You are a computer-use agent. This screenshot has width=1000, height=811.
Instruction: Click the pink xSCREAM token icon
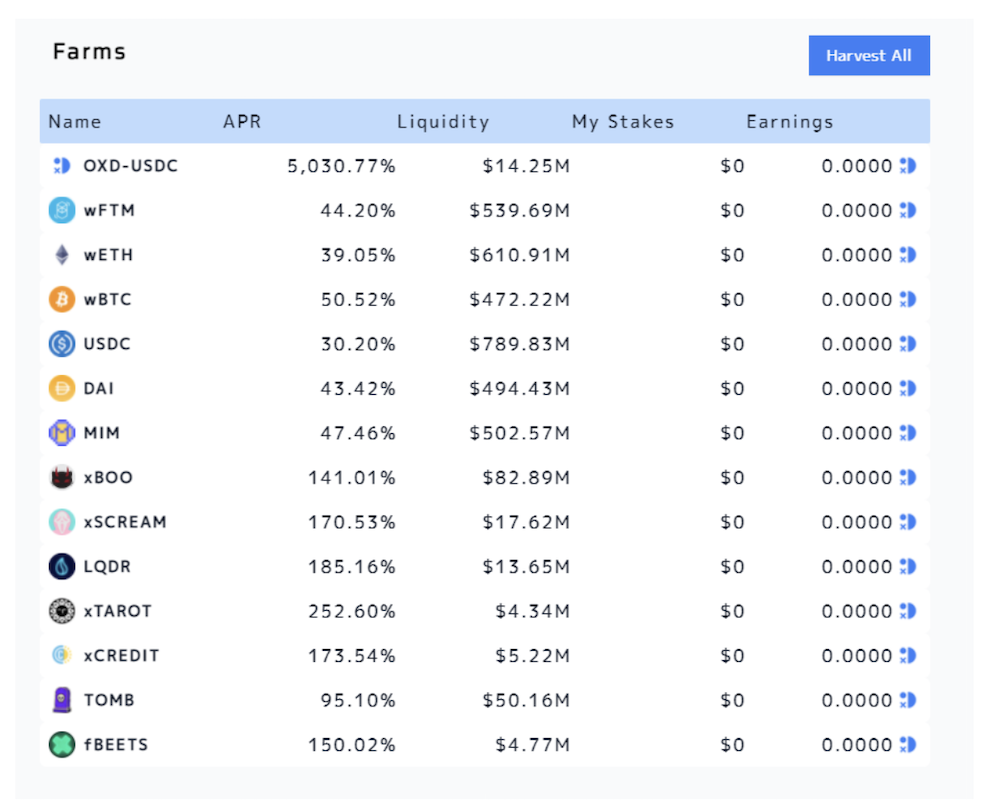coord(62,522)
